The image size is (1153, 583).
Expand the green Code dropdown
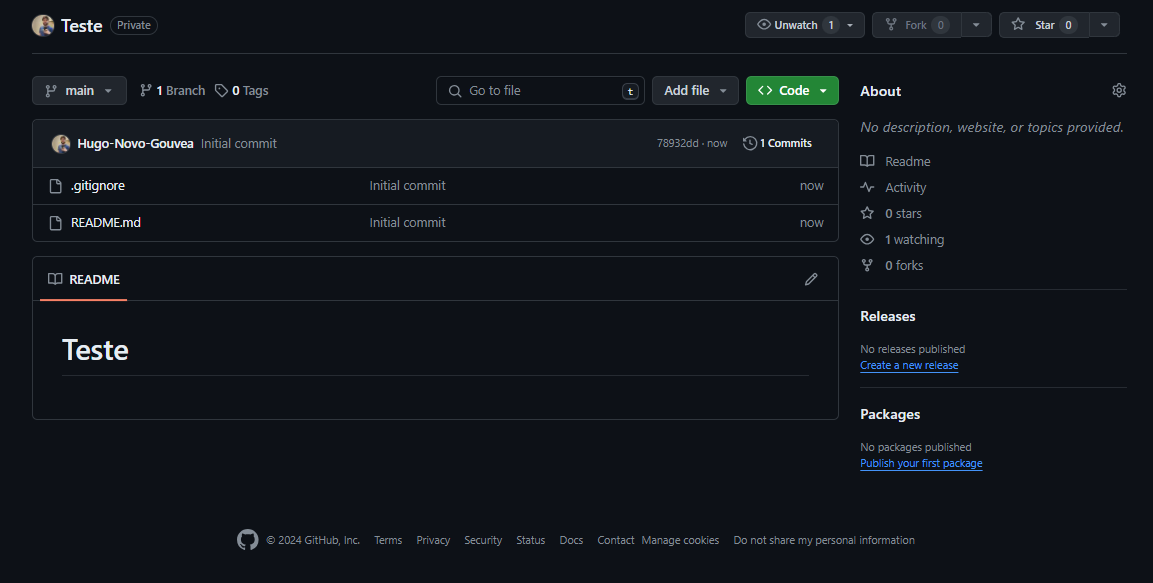pyautogui.click(x=792, y=91)
